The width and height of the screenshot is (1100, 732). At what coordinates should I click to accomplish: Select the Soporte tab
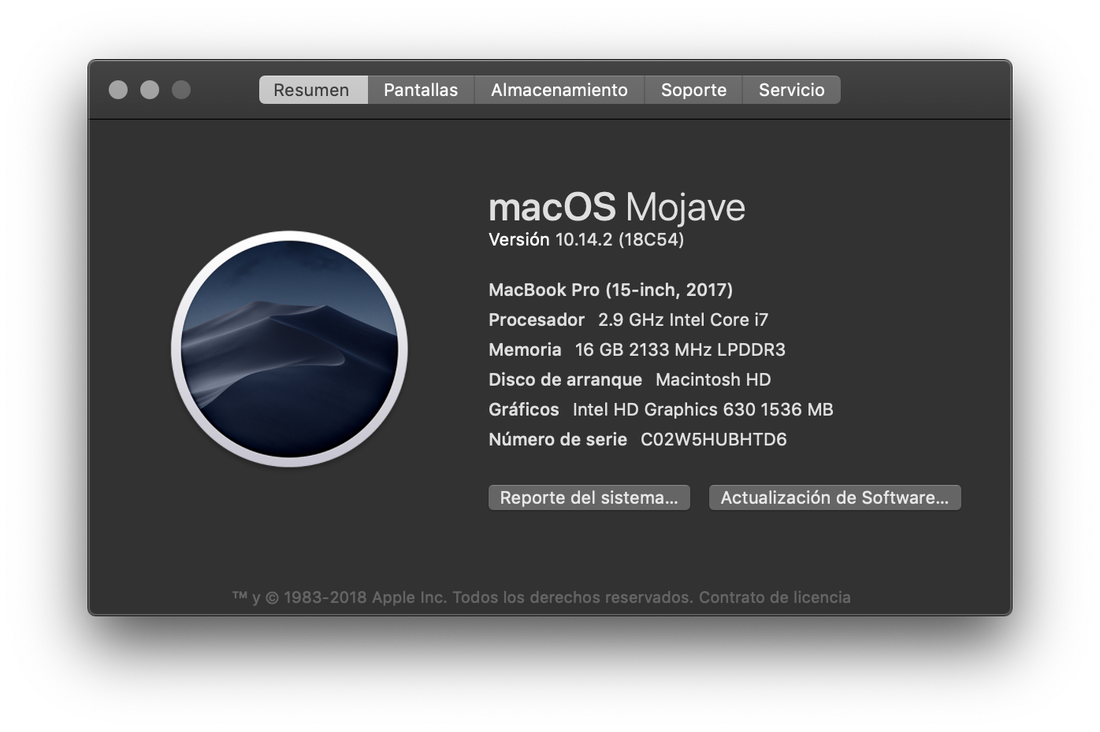click(693, 90)
